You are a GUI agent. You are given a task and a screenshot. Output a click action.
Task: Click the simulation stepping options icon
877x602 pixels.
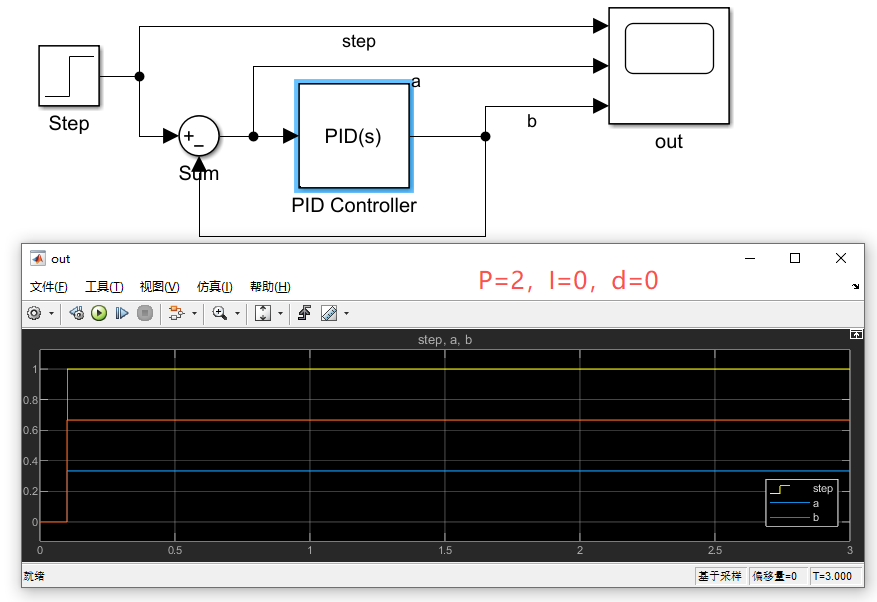(77, 313)
